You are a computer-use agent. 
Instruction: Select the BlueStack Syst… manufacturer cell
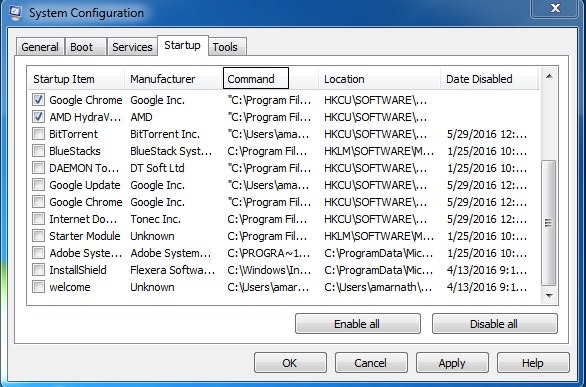click(x=171, y=151)
